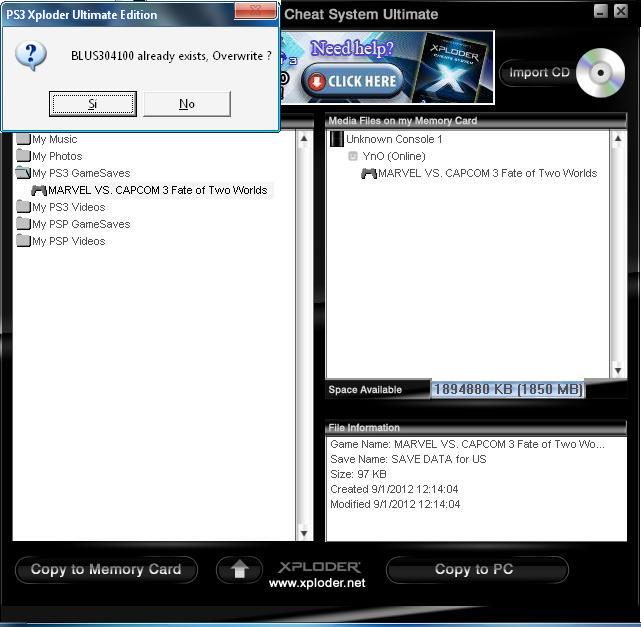Click the question mark icon in dialog
Screen dimensions: 641x627
31,56
